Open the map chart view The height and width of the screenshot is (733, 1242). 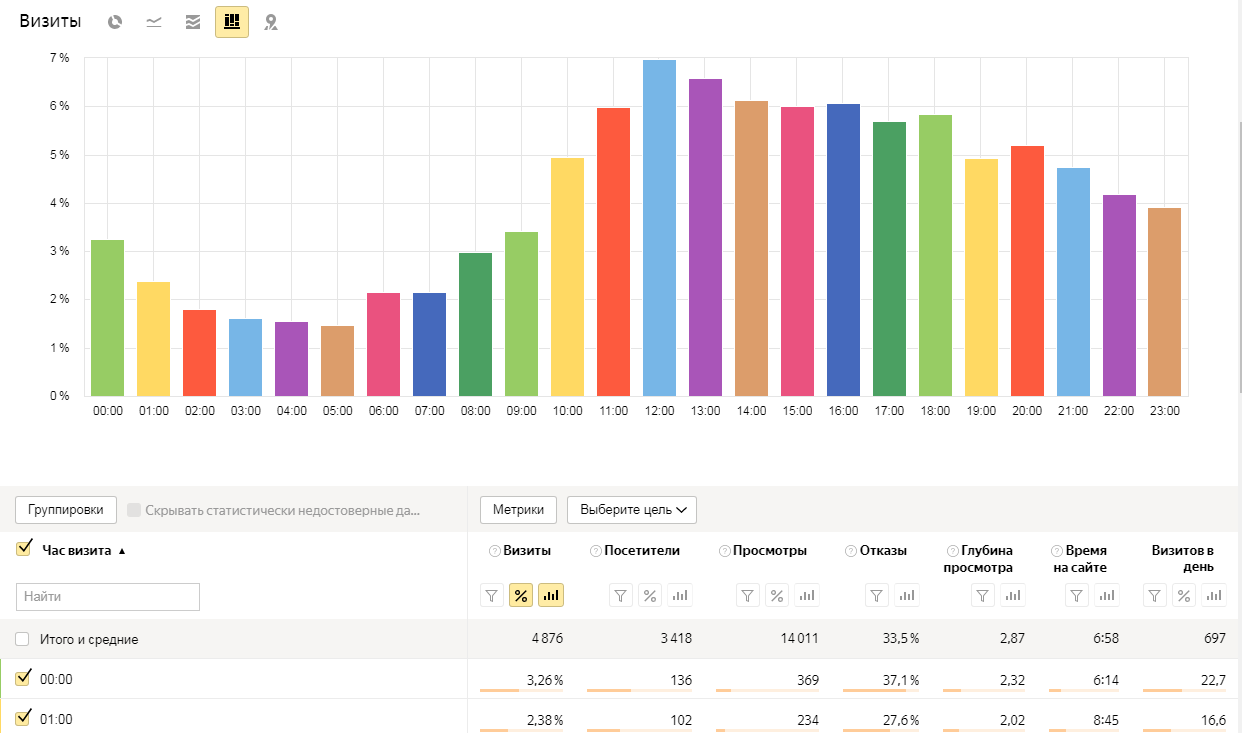pos(270,22)
